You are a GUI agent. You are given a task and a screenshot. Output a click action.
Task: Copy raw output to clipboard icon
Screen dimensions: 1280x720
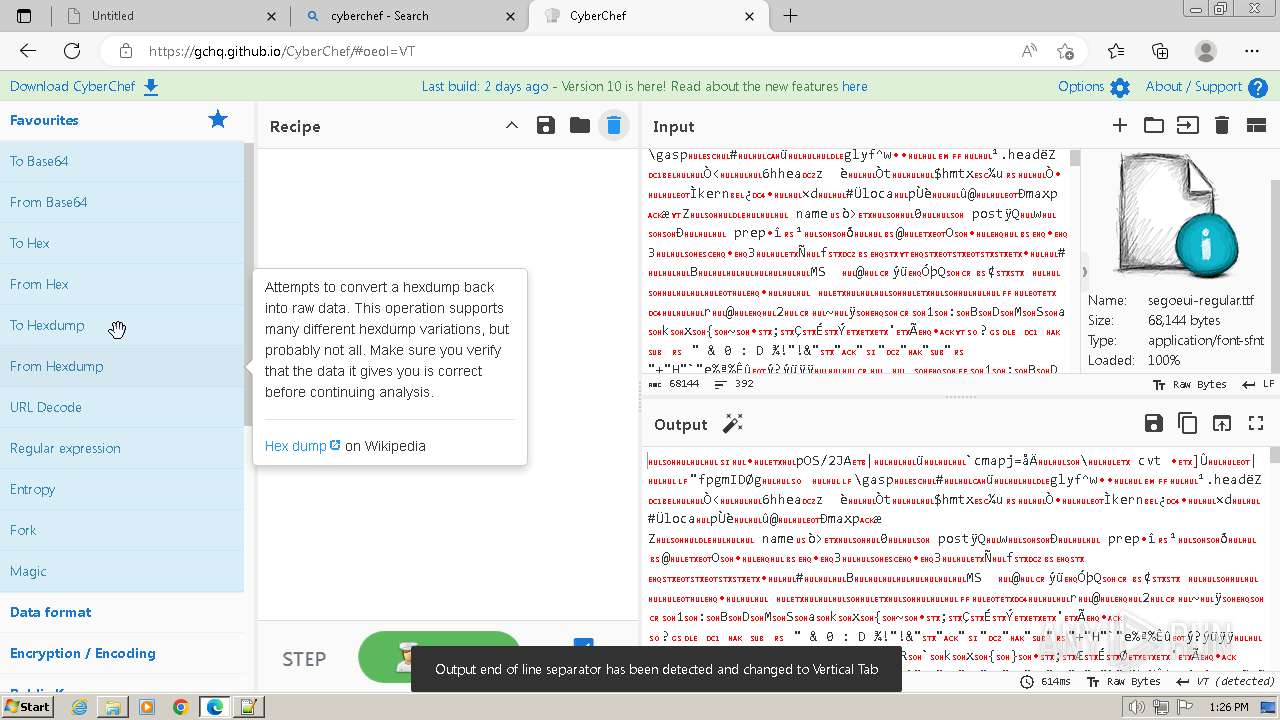point(1188,424)
